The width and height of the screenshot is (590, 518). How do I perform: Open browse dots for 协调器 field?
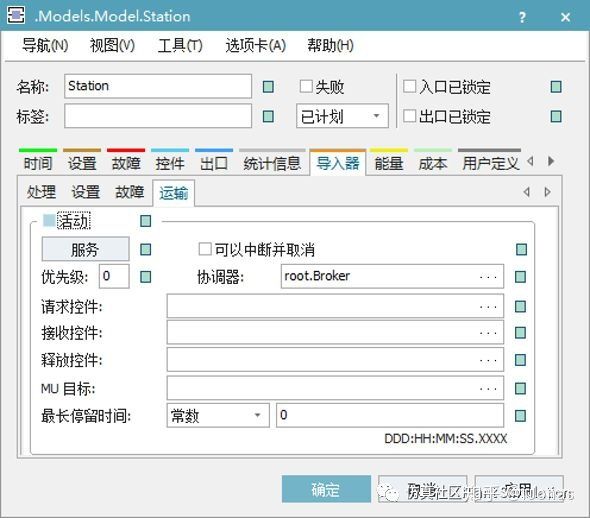[x=488, y=277]
